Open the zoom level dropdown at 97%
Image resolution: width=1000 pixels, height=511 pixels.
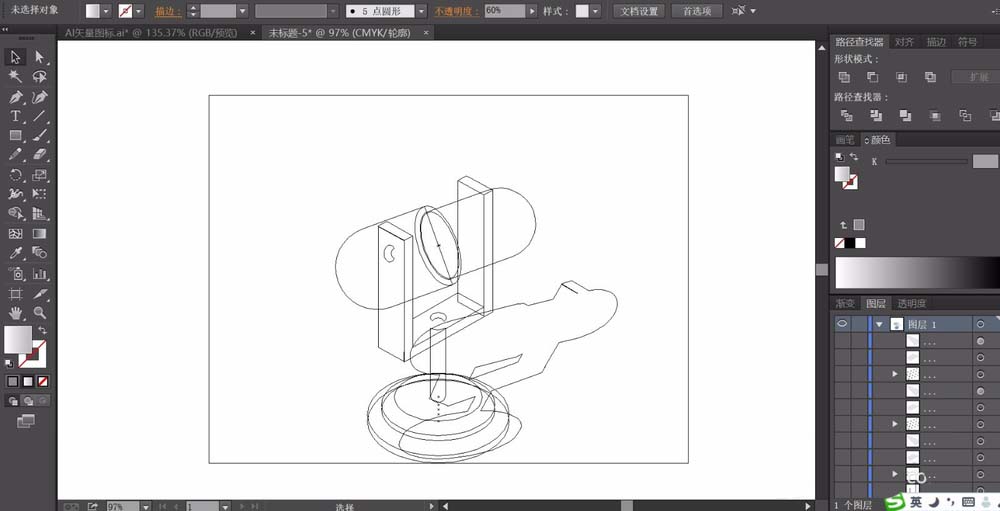pos(145,507)
